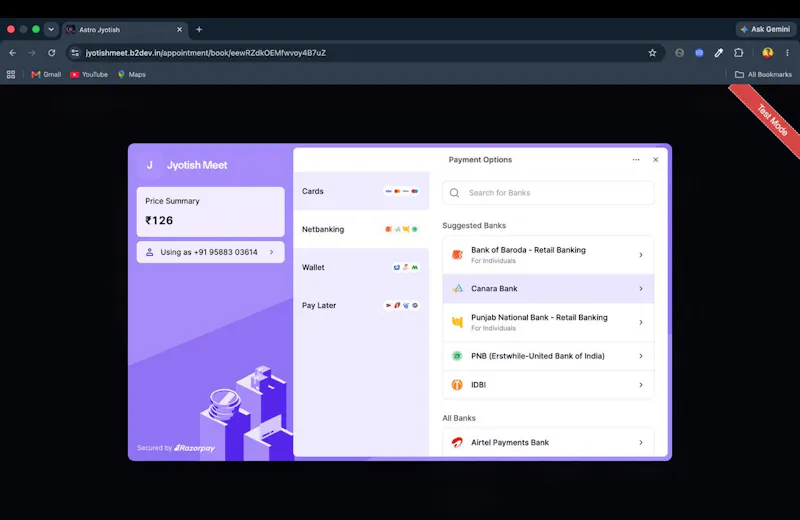
Task: Expand the Airtel Payments Bank row chevron
Action: click(641, 442)
